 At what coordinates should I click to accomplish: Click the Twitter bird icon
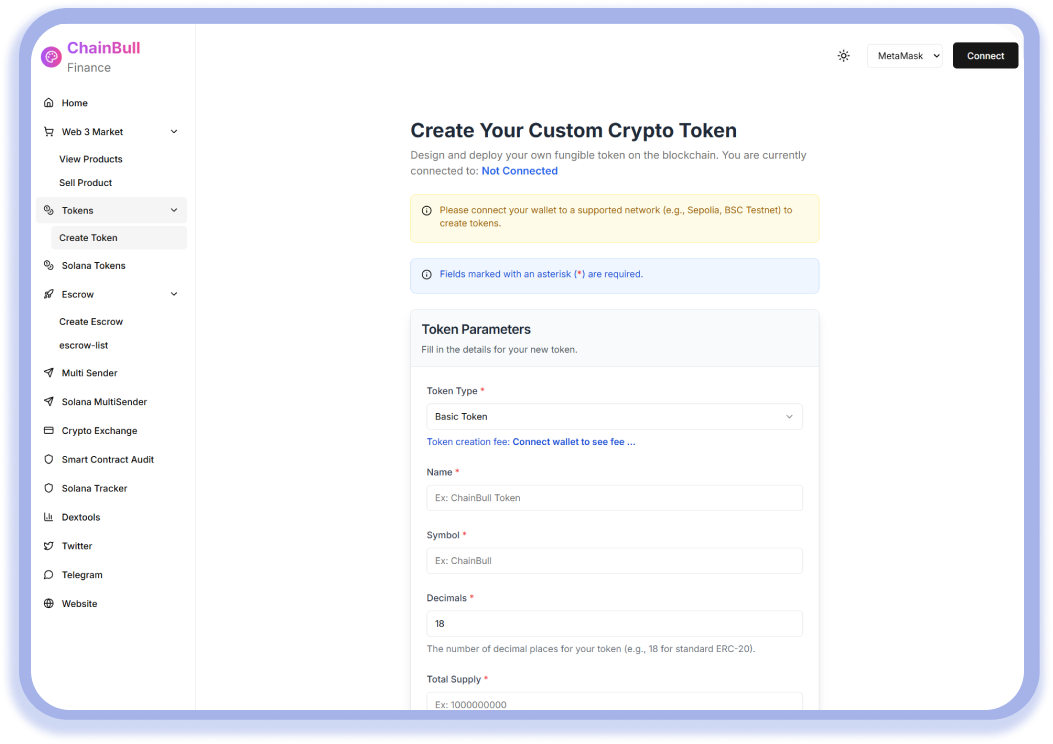(x=49, y=546)
